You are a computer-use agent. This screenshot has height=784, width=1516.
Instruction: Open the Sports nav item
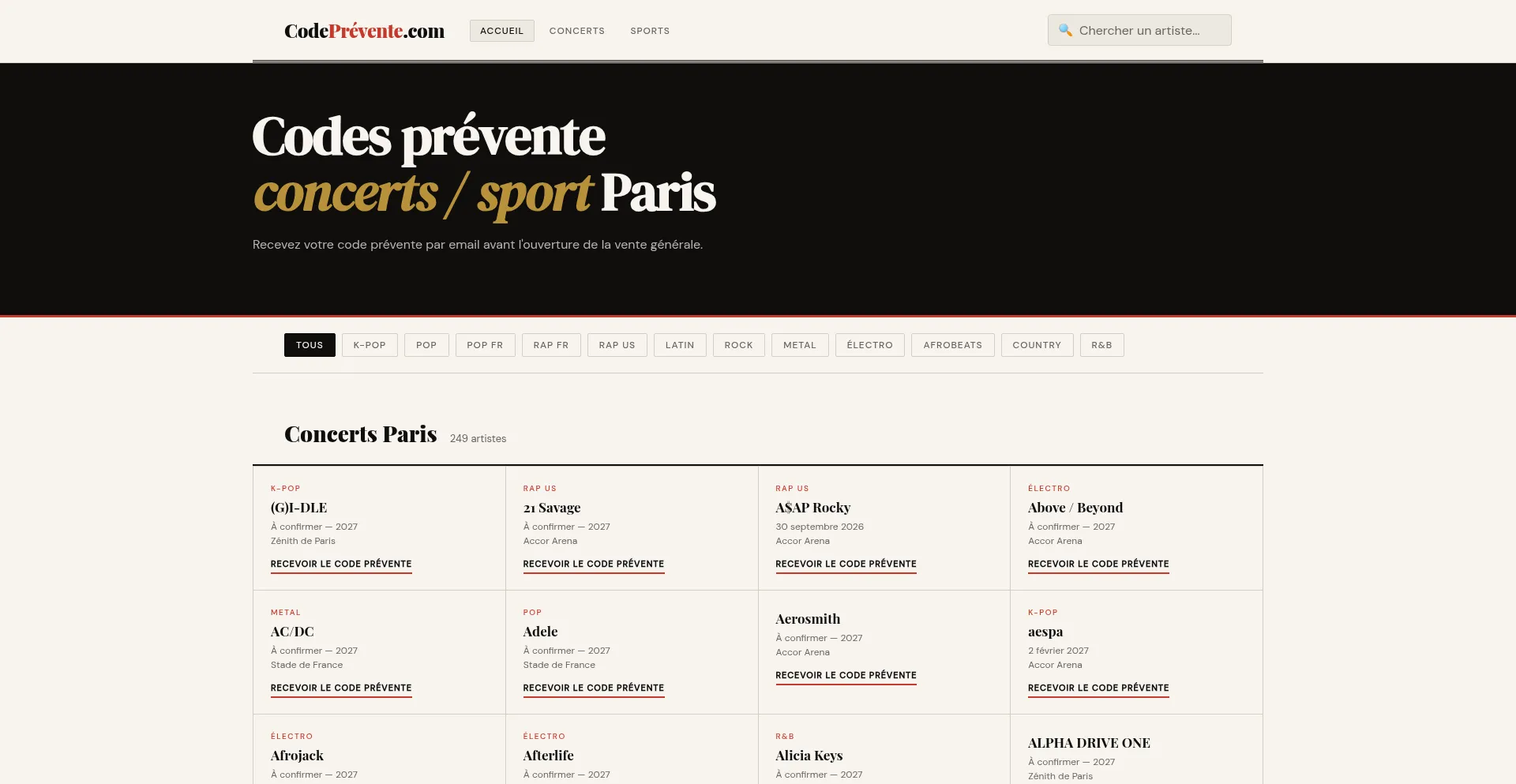click(650, 31)
